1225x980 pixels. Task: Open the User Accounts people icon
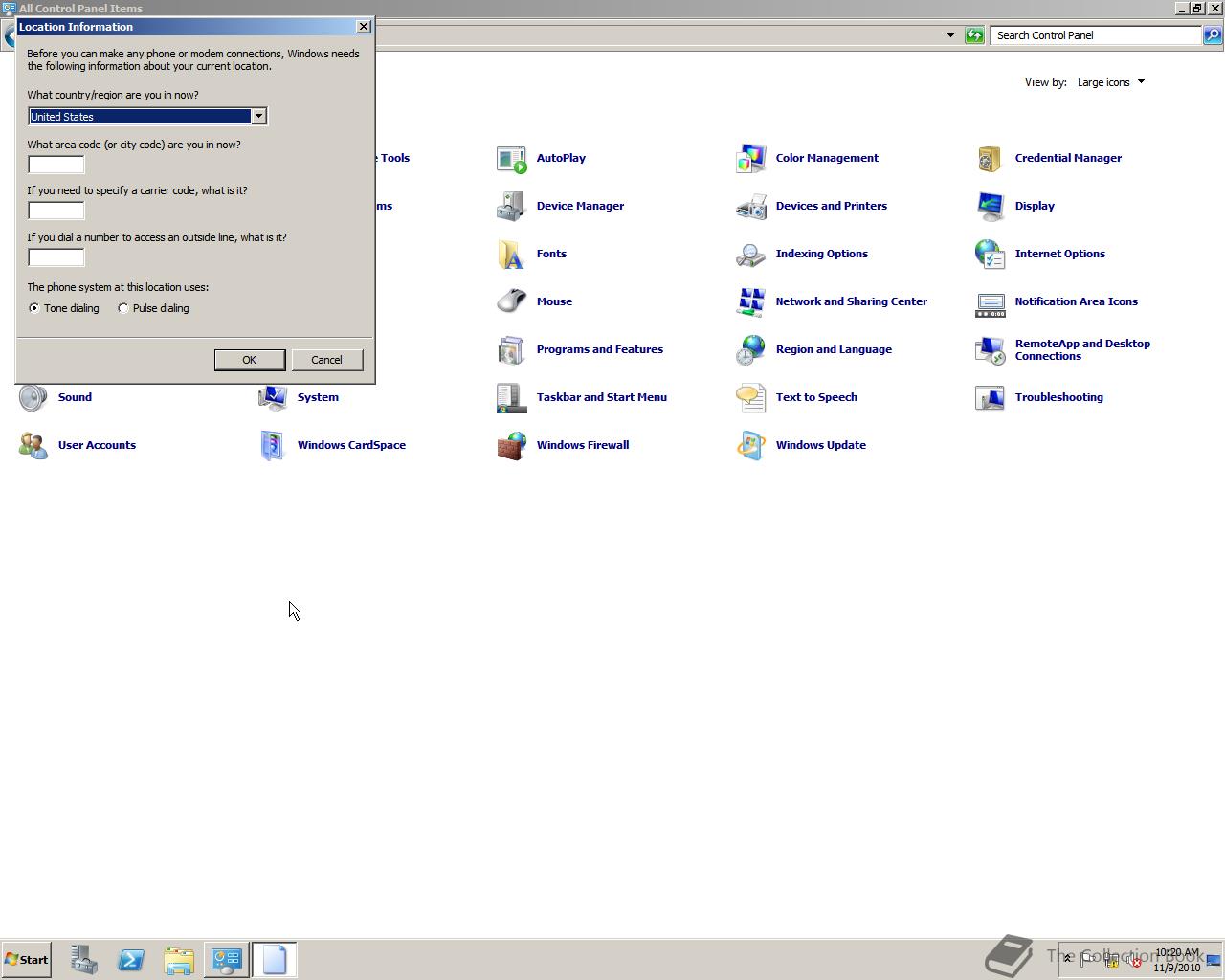click(x=33, y=446)
